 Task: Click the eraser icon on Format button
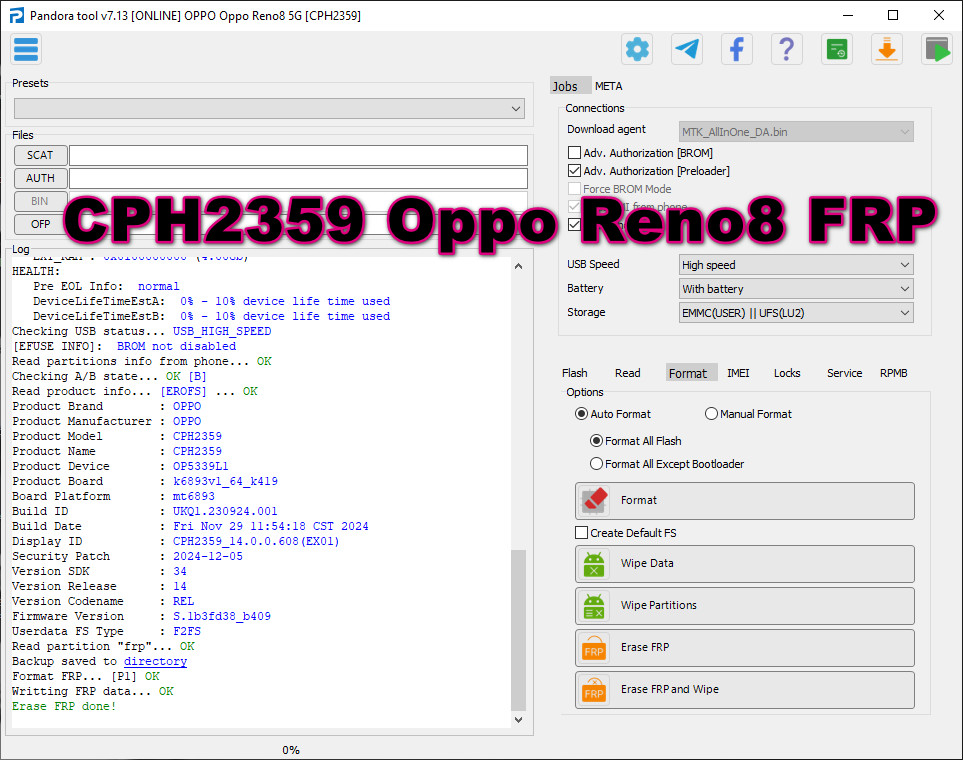point(594,501)
